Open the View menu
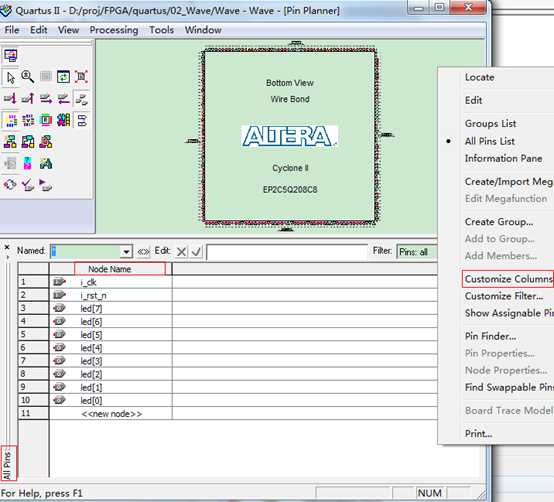 69,30
